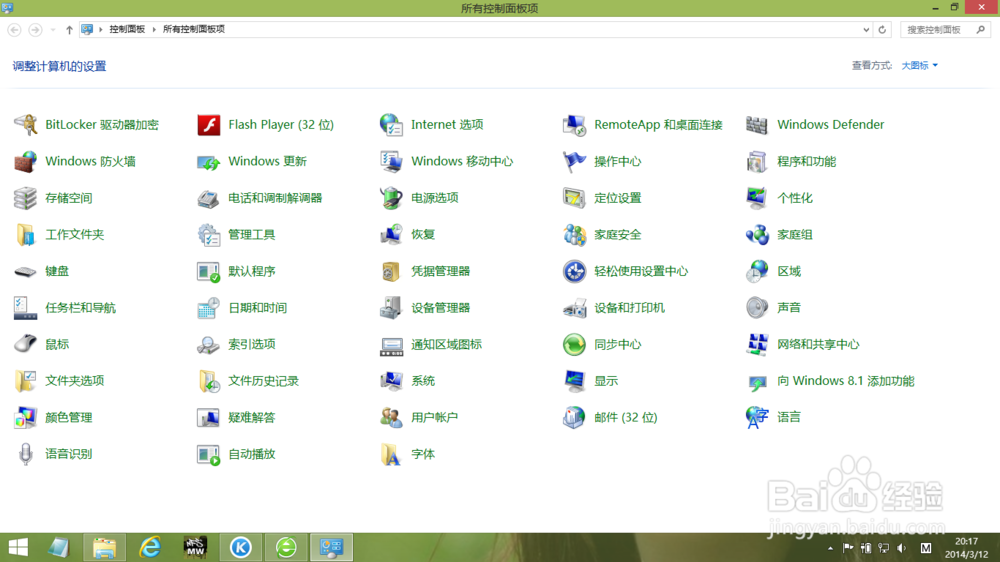
Task: Expand the address bar history dropdown arrow
Action: click(x=866, y=29)
